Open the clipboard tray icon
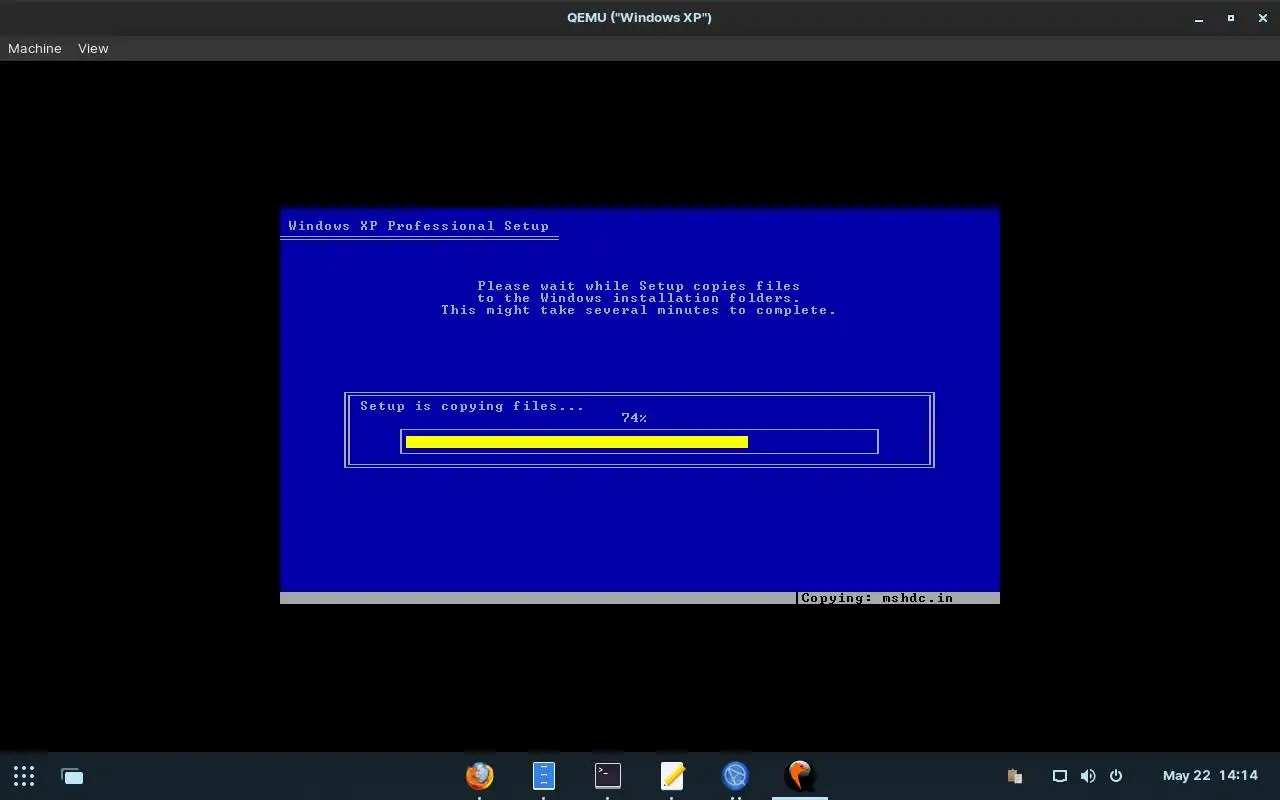Image resolution: width=1280 pixels, height=800 pixels. click(1015, 776)
